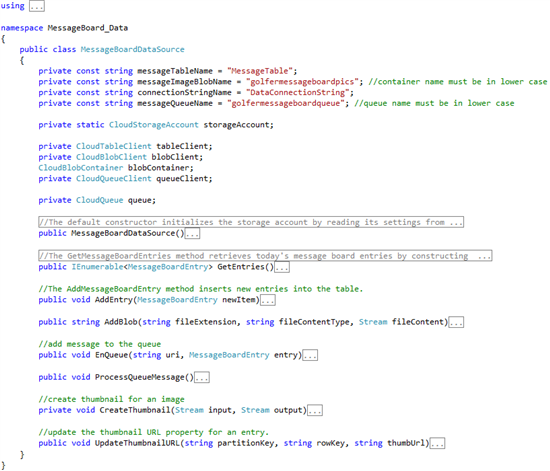Expand collapsed body of ProcessQueueMessage method
The height and width of the screenshot is (471, 550).
click(202, 377)
